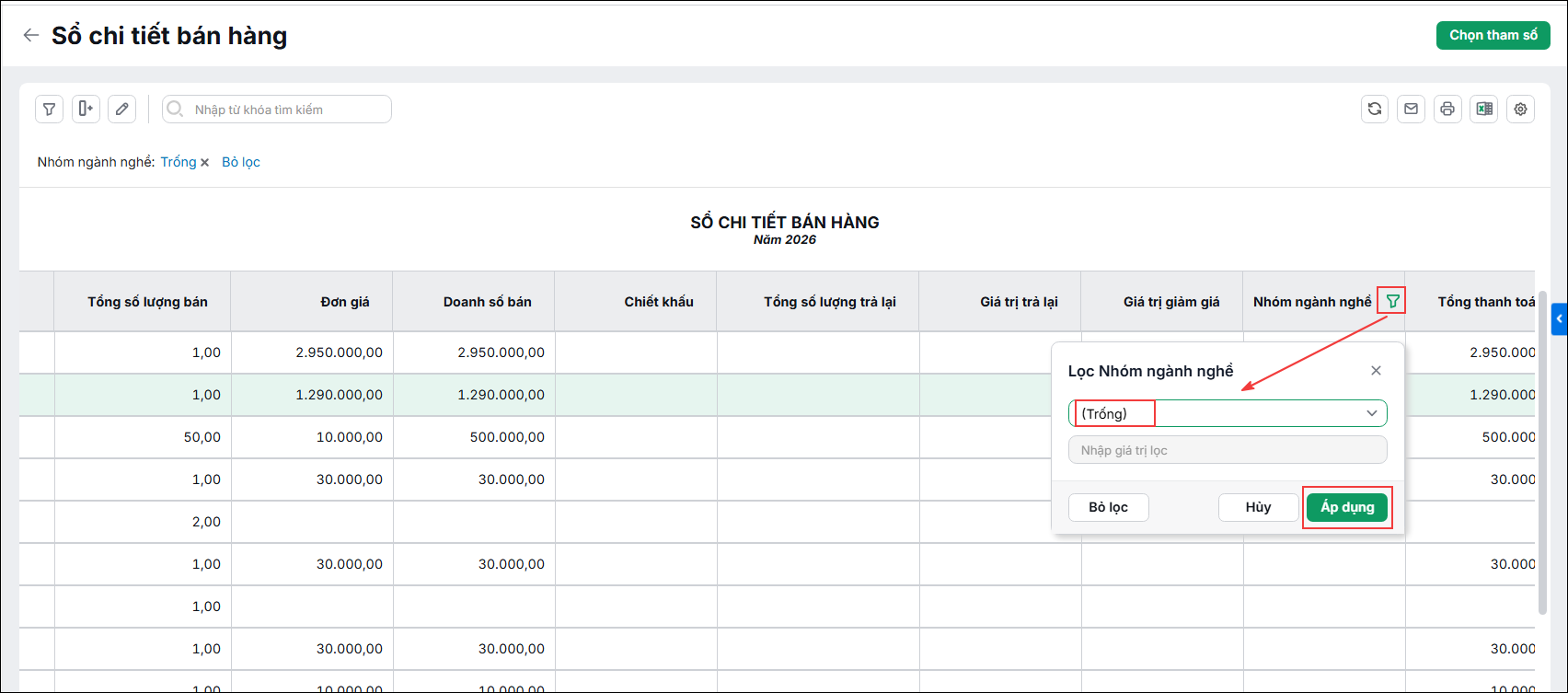Print the report
The width and height of the screenshot is (1568, 693).
point(1447,109)
